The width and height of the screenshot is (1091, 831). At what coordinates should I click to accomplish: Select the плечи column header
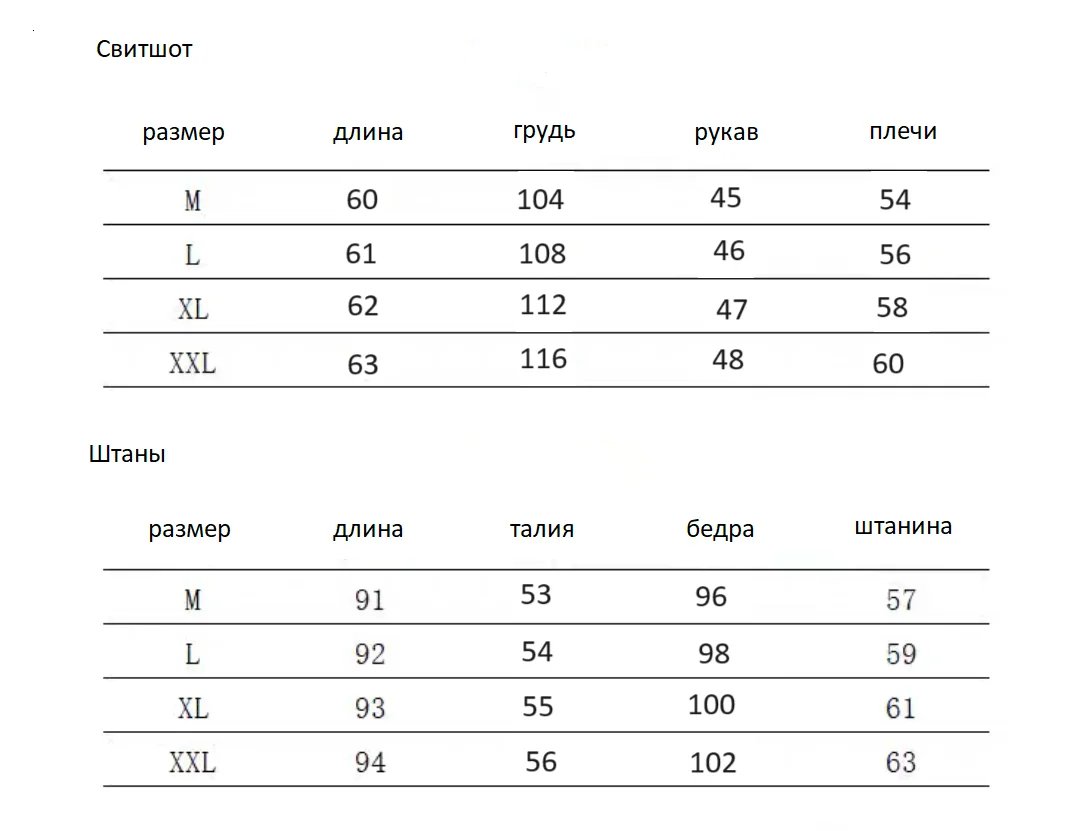(903, 131)
